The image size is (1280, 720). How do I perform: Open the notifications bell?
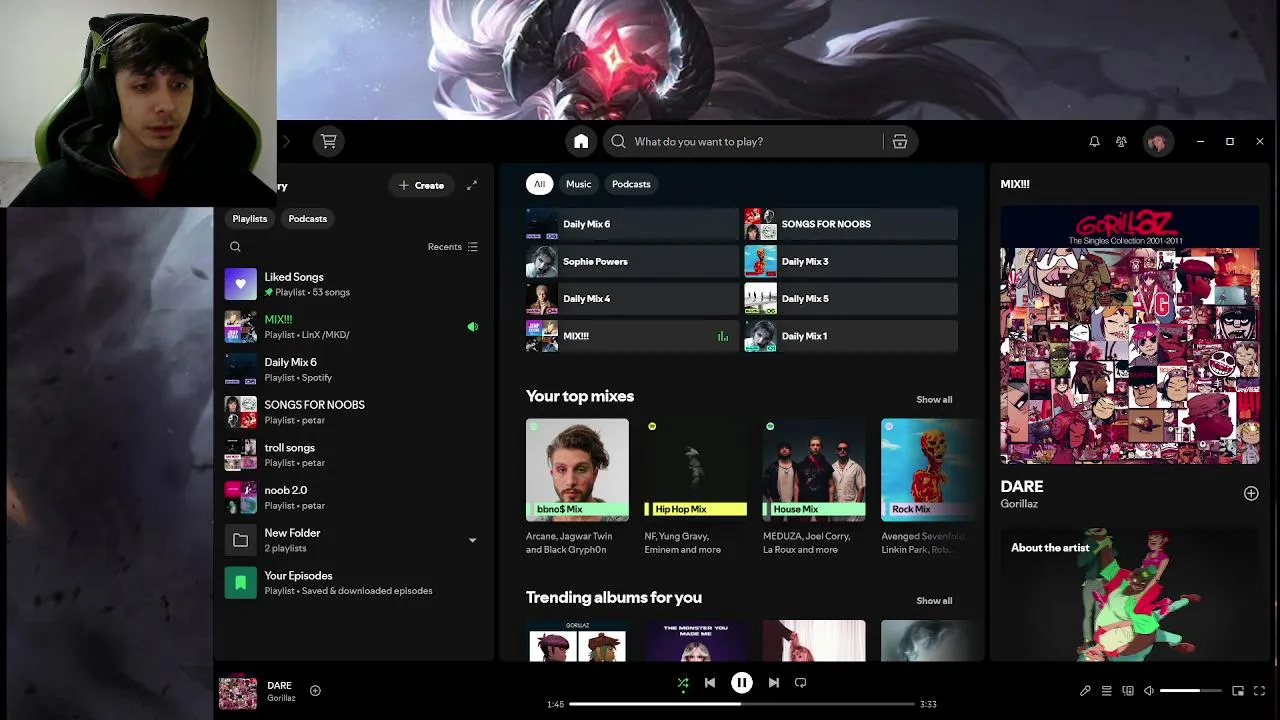pyautogui.click(x=1094, y=141)
